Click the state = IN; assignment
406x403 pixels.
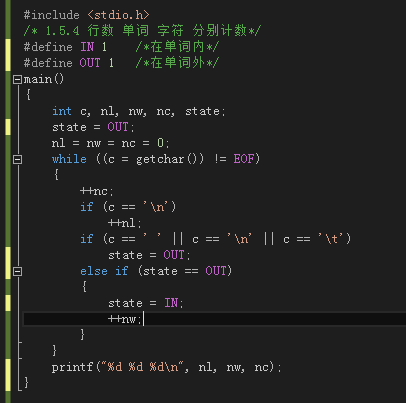click(146, 303)
